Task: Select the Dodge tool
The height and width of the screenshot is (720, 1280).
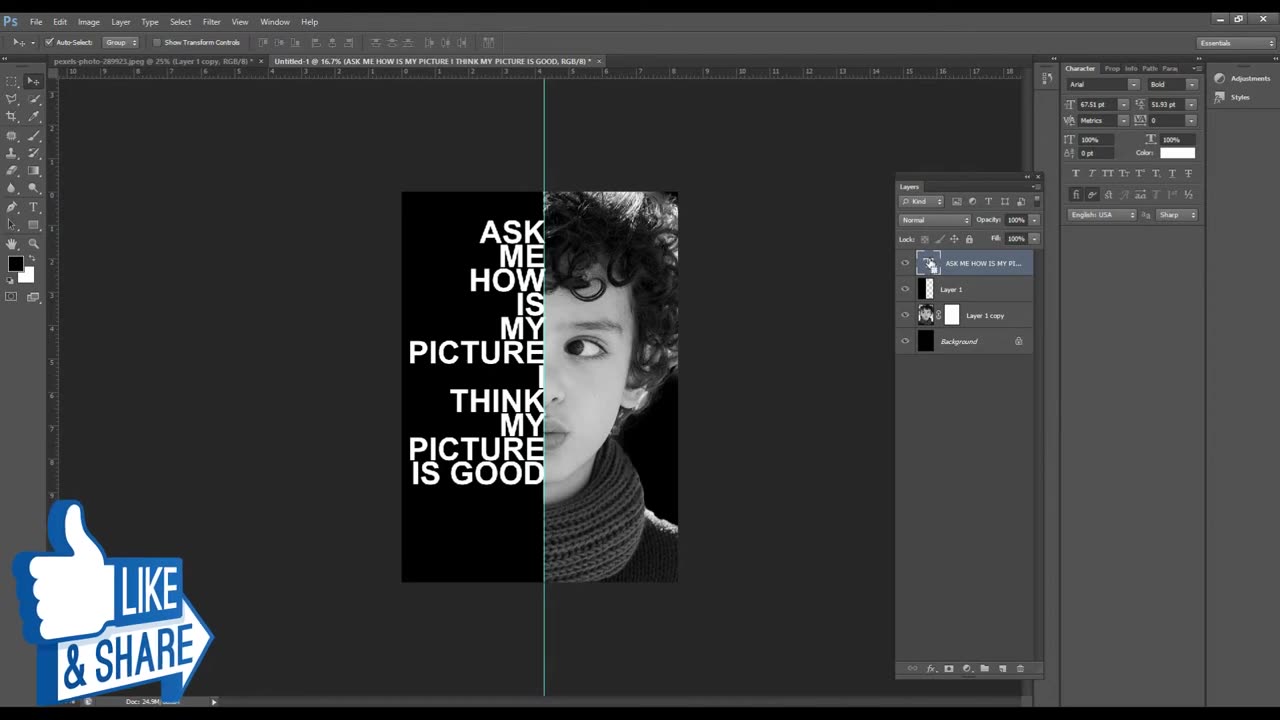Action: click(x=33, y=189)
